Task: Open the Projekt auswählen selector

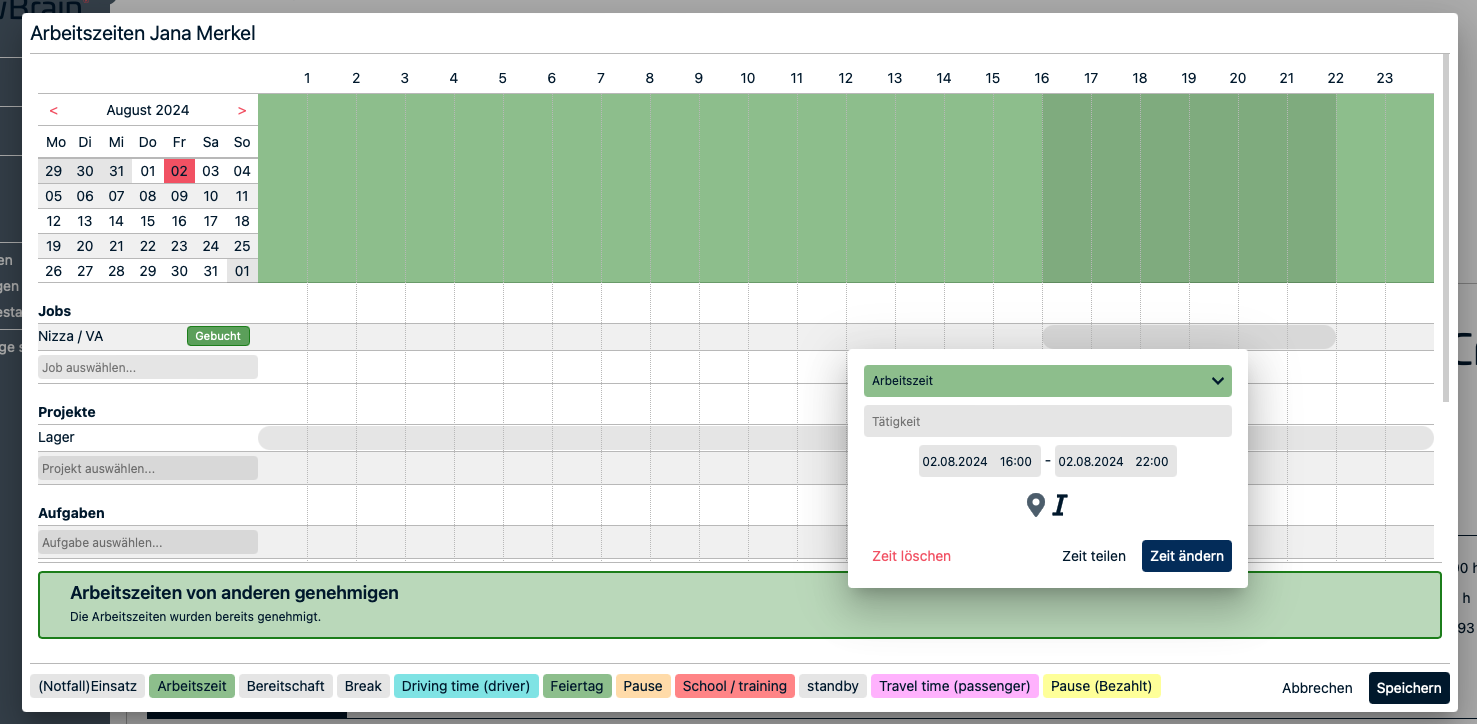Action: (148, 469)
